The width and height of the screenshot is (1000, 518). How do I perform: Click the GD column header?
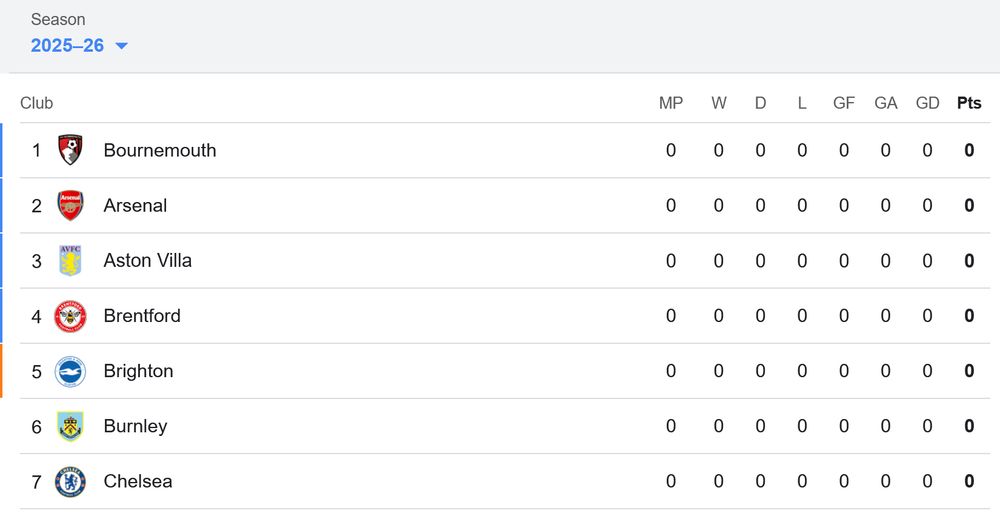tap(927, 103)
